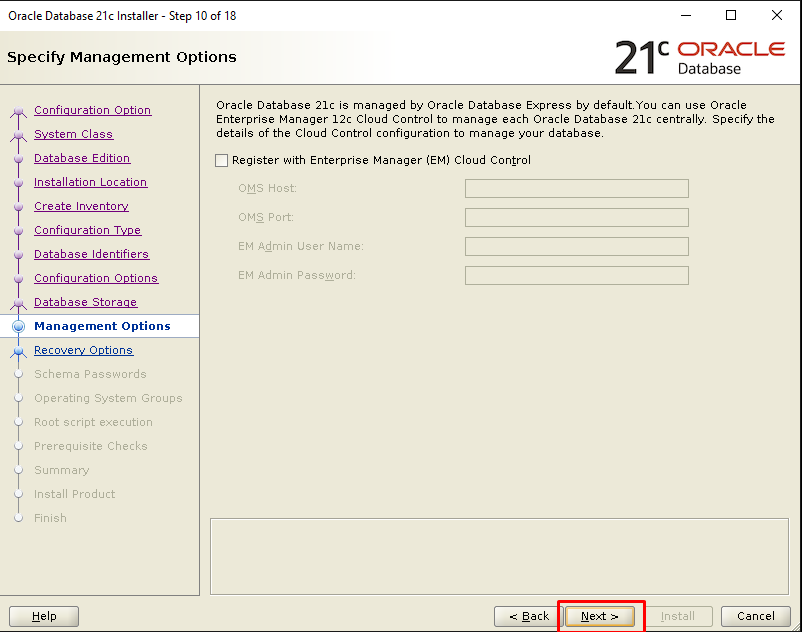Click the Installation Location step marker icon
The image size is (802, 632).
click(18, 183)
